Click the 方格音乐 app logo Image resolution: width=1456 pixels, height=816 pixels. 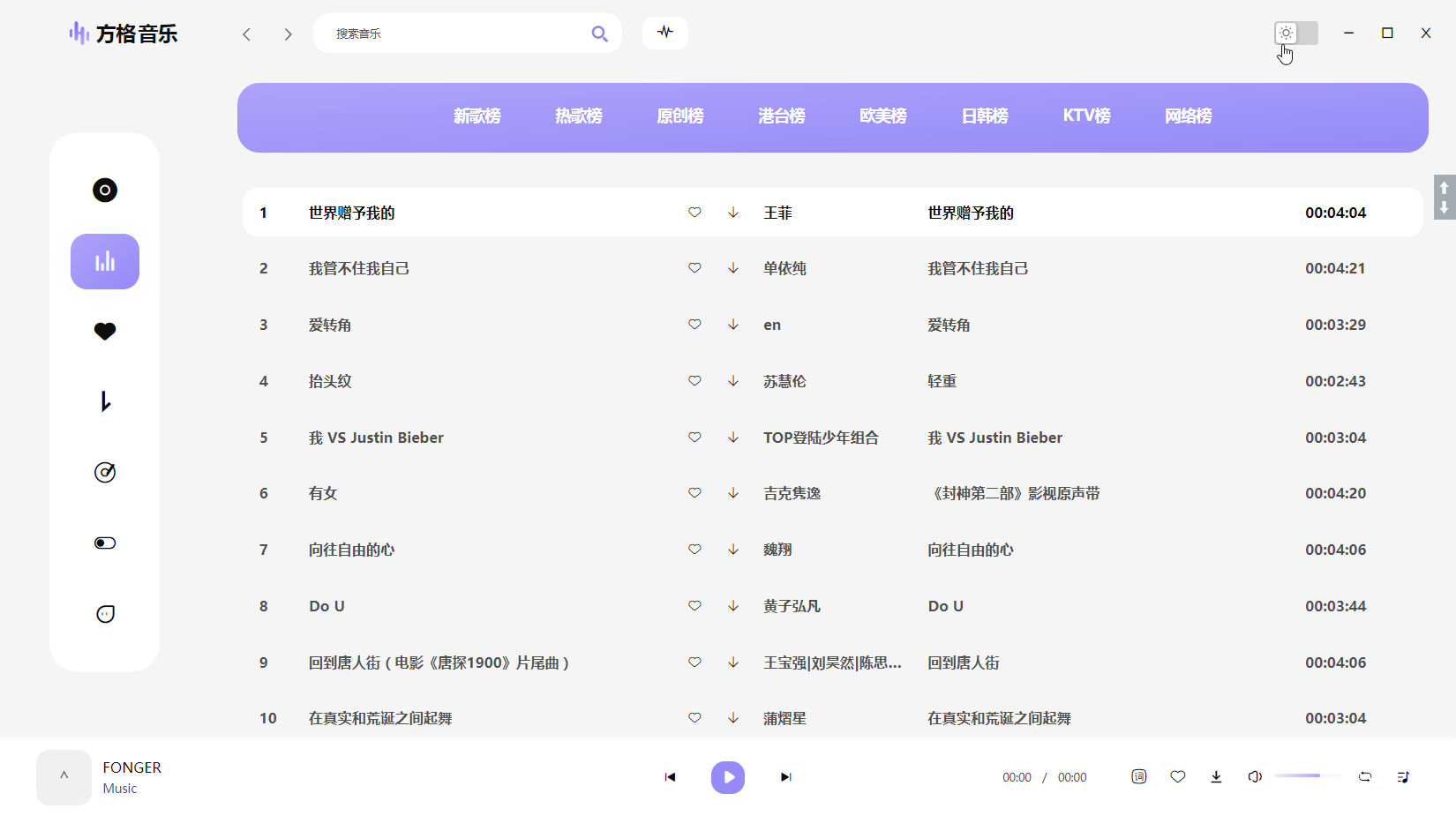[x=124, y=34]
